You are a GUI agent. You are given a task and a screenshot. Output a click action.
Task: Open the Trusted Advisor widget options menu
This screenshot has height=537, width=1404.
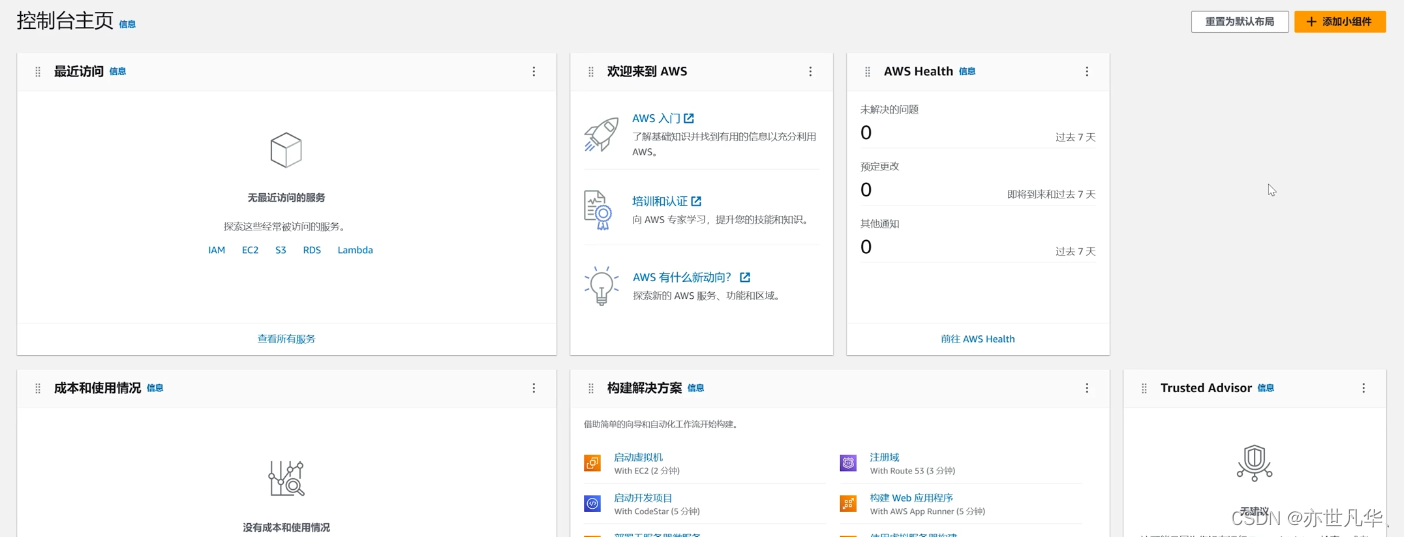pyautogui.click(x=1363, y=388)
